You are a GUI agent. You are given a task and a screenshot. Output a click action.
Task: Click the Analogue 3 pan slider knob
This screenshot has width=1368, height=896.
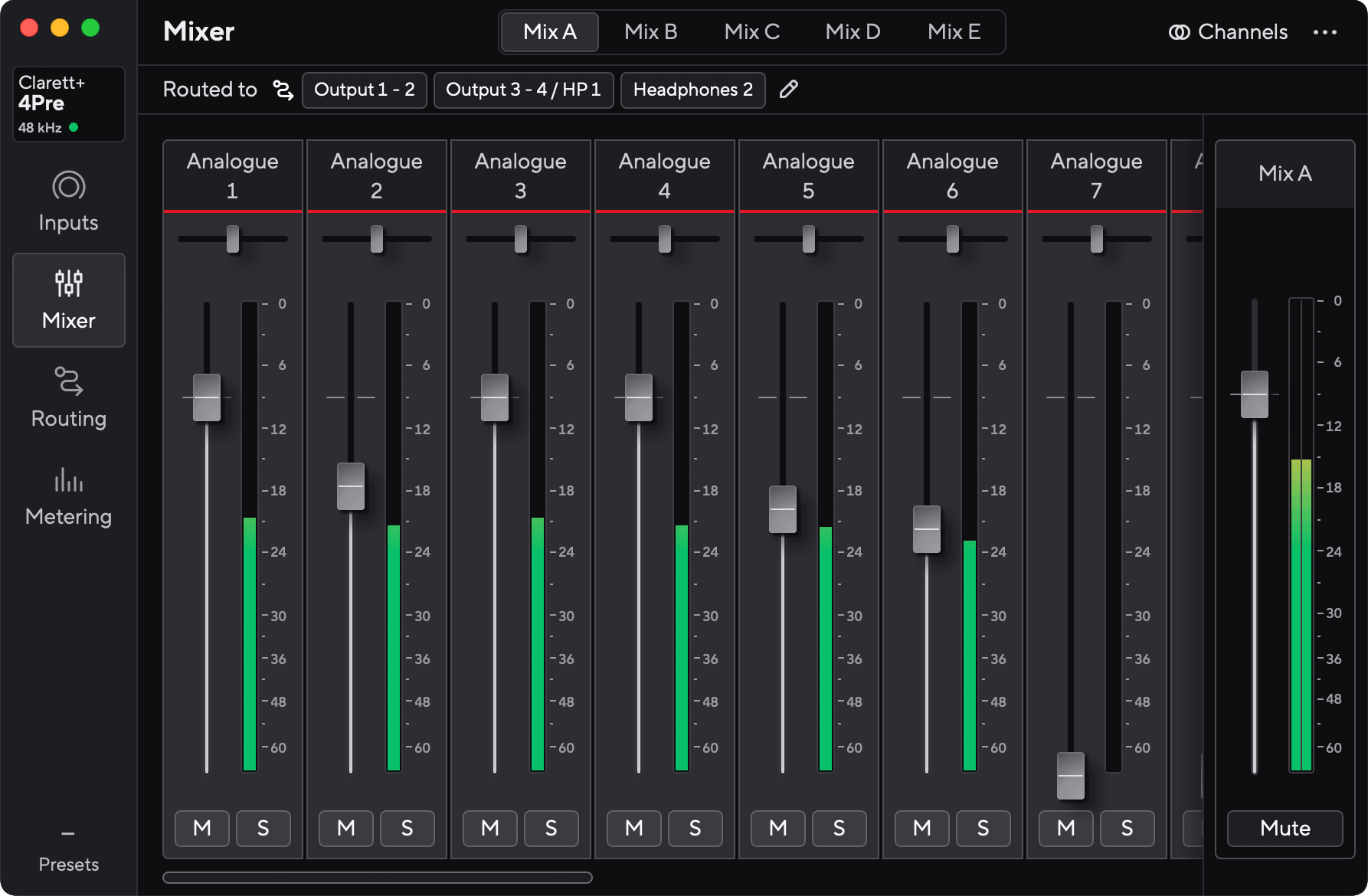point(521,239)
